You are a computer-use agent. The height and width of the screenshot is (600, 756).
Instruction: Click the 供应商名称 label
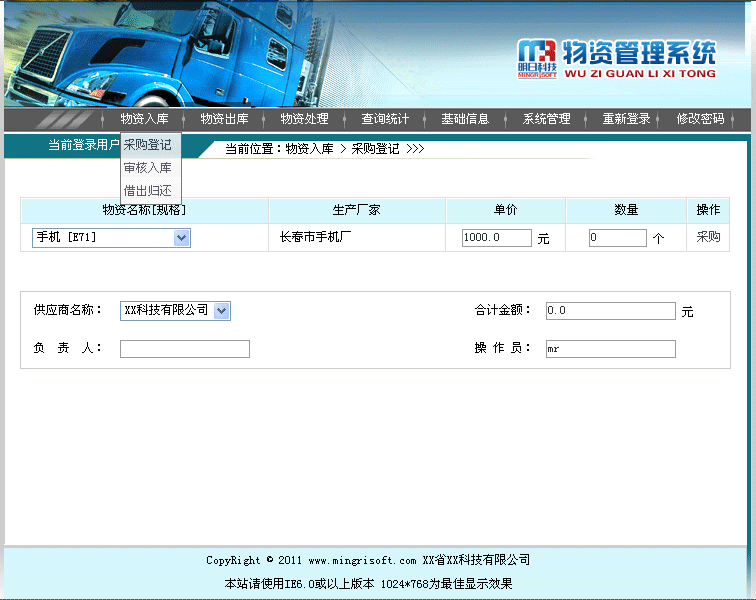[68, 310]
